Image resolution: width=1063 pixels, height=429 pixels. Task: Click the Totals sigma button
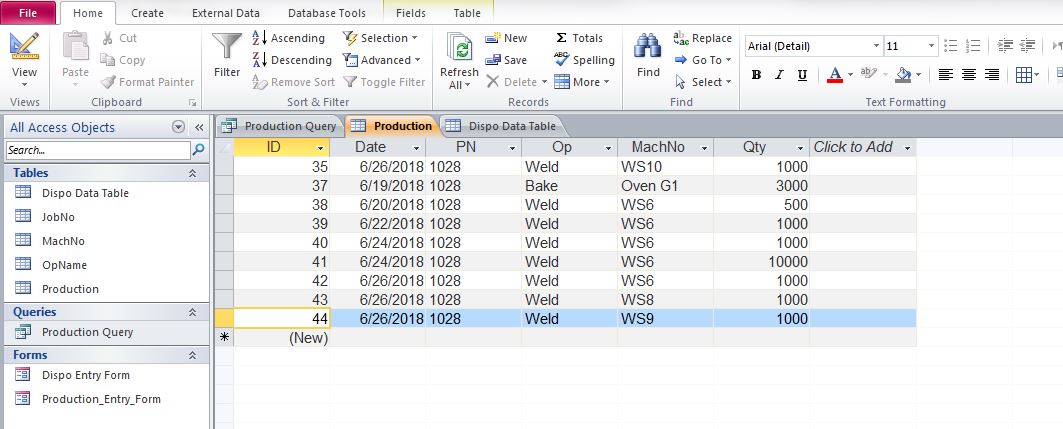(x=579, y=38)
